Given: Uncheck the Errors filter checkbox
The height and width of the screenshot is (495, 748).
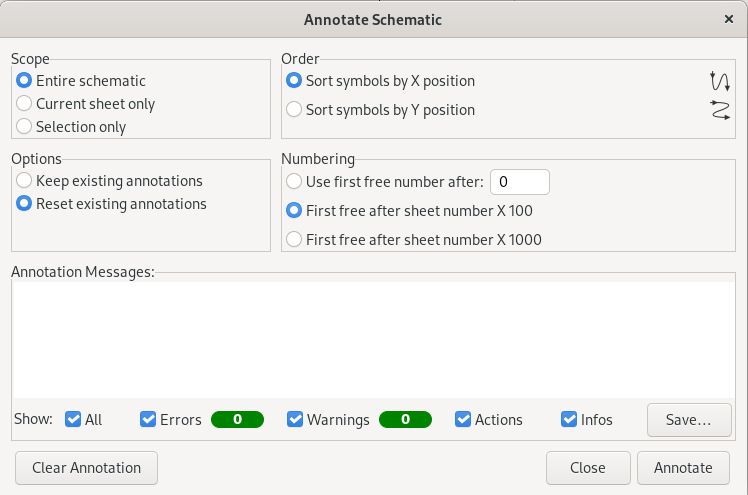Looking at the screenshot, I should tap(148, 420).
